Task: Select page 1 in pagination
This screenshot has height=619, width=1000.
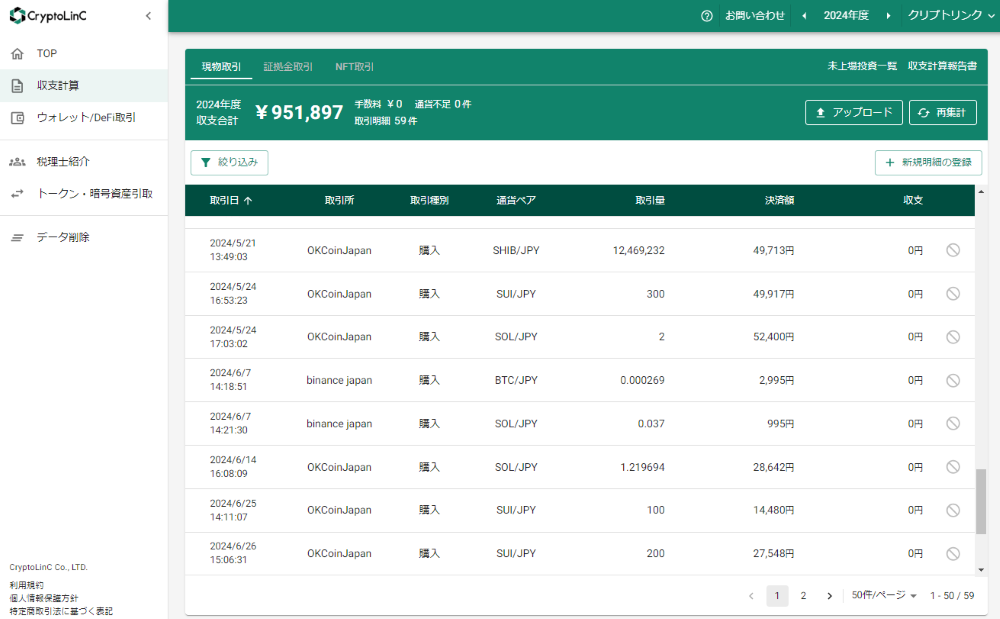Action: [x=777, y=595]
